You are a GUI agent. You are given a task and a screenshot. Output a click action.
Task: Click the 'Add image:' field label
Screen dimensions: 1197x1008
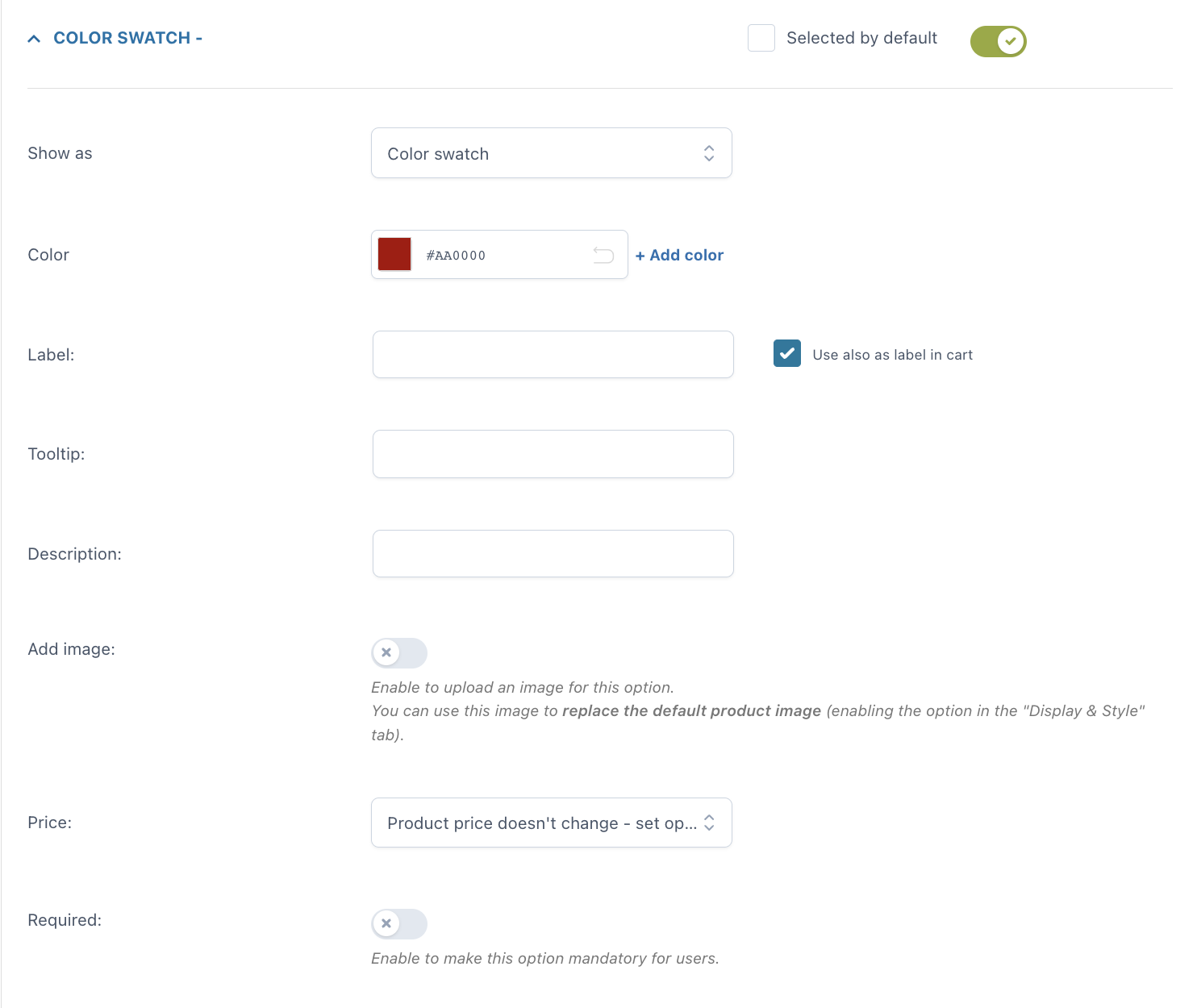point(71,649)
